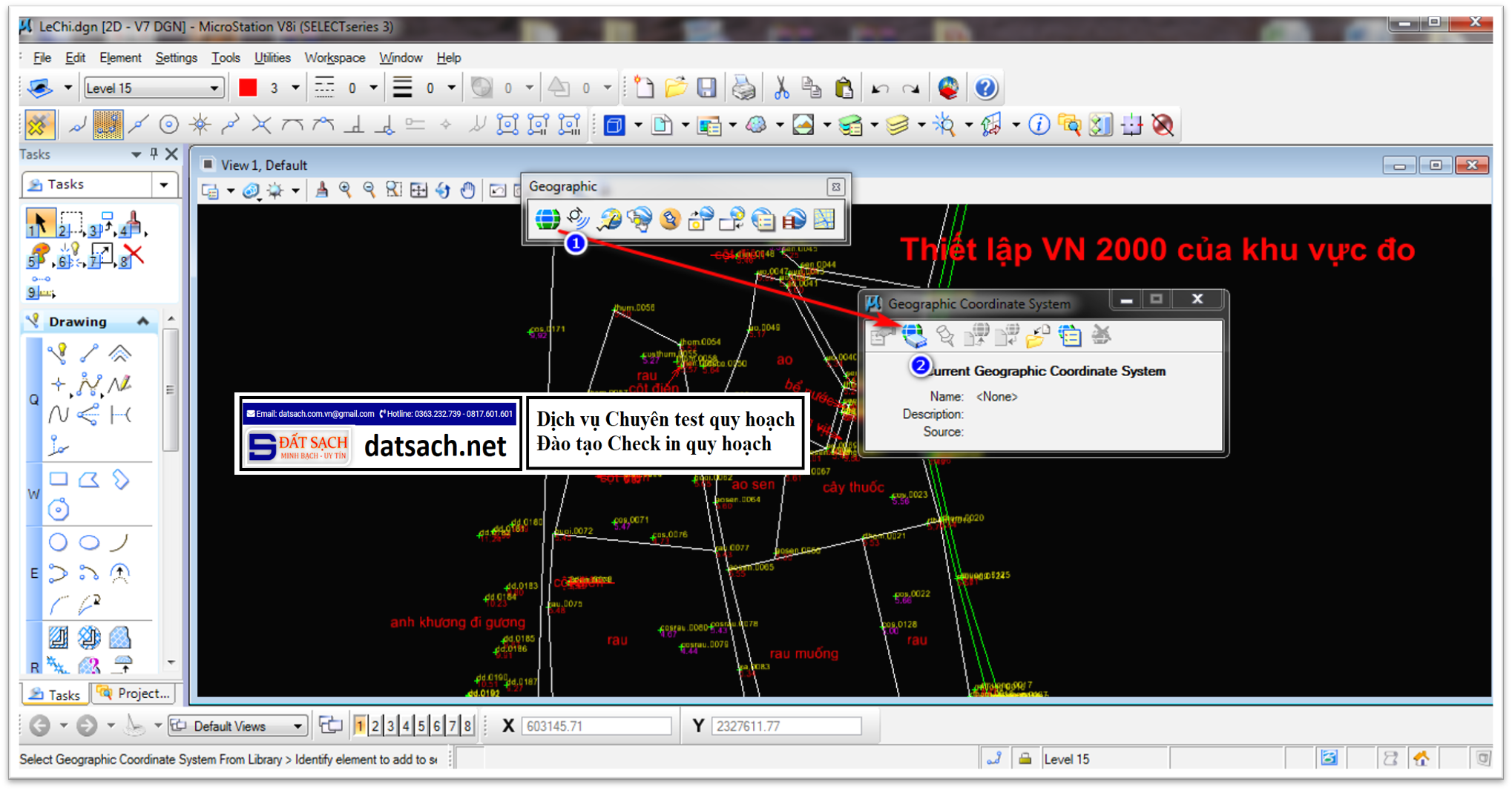Image resolution: width=1512 pixels, height=790 pixels.
Task: Click the Rotate View tool in View 1 toolbar
Action: point(443,190)
